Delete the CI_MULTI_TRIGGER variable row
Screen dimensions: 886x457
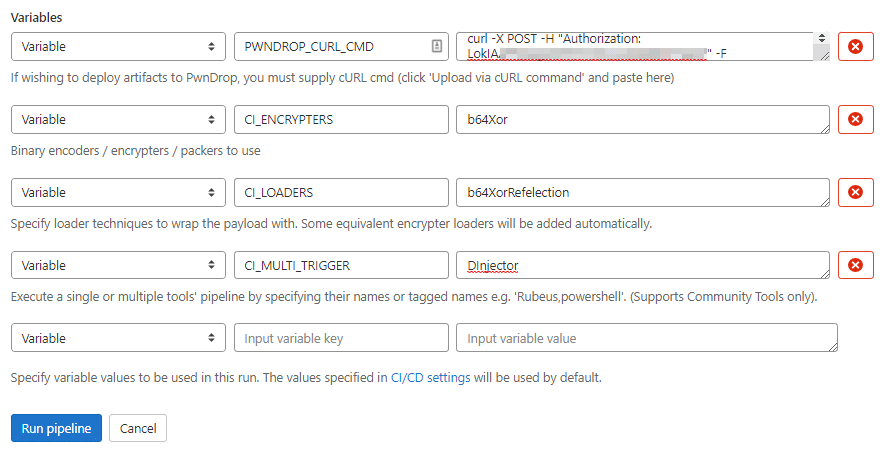[x=855, y=265]
